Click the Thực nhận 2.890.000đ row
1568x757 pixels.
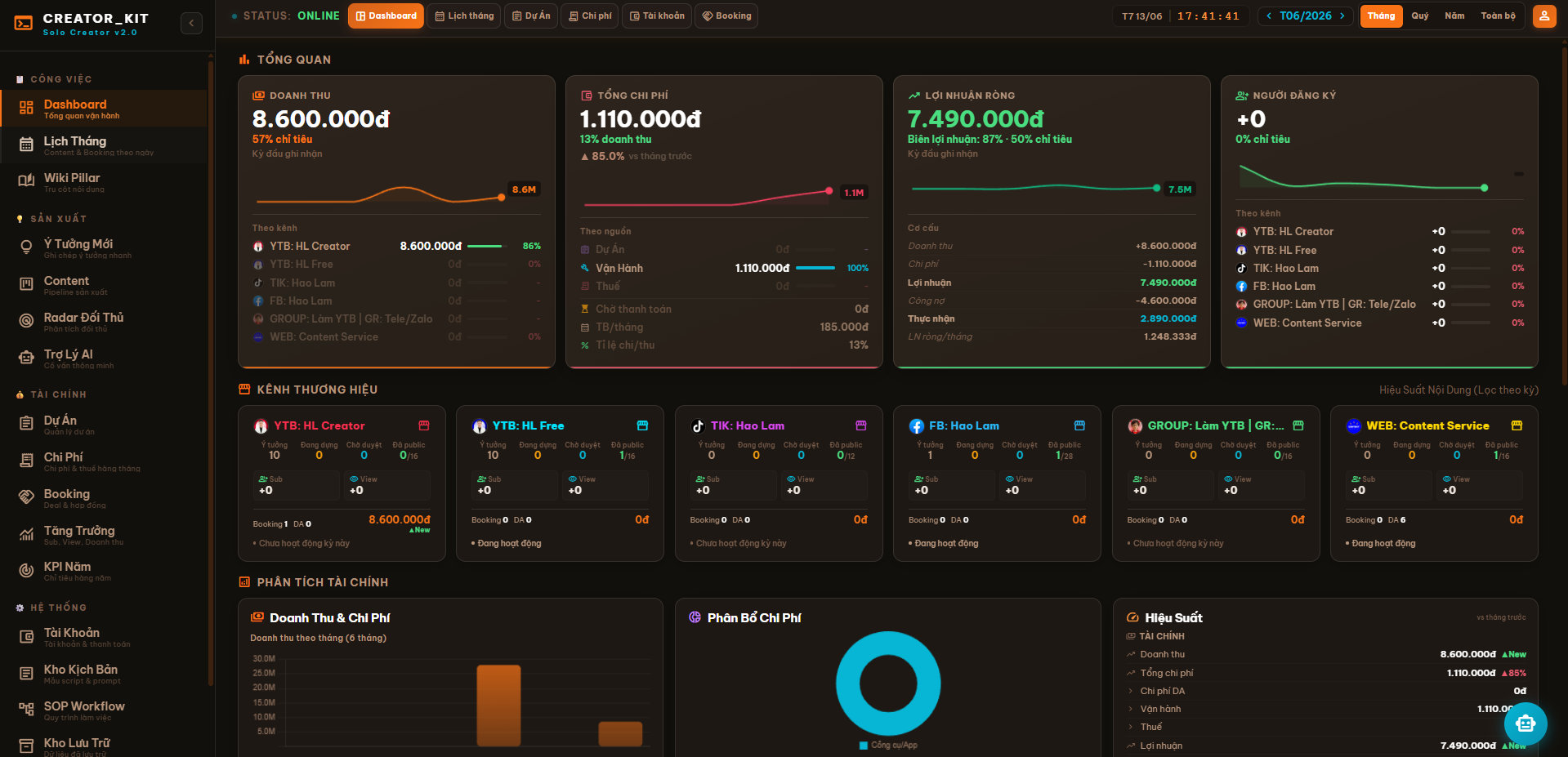coord(1052,318)
